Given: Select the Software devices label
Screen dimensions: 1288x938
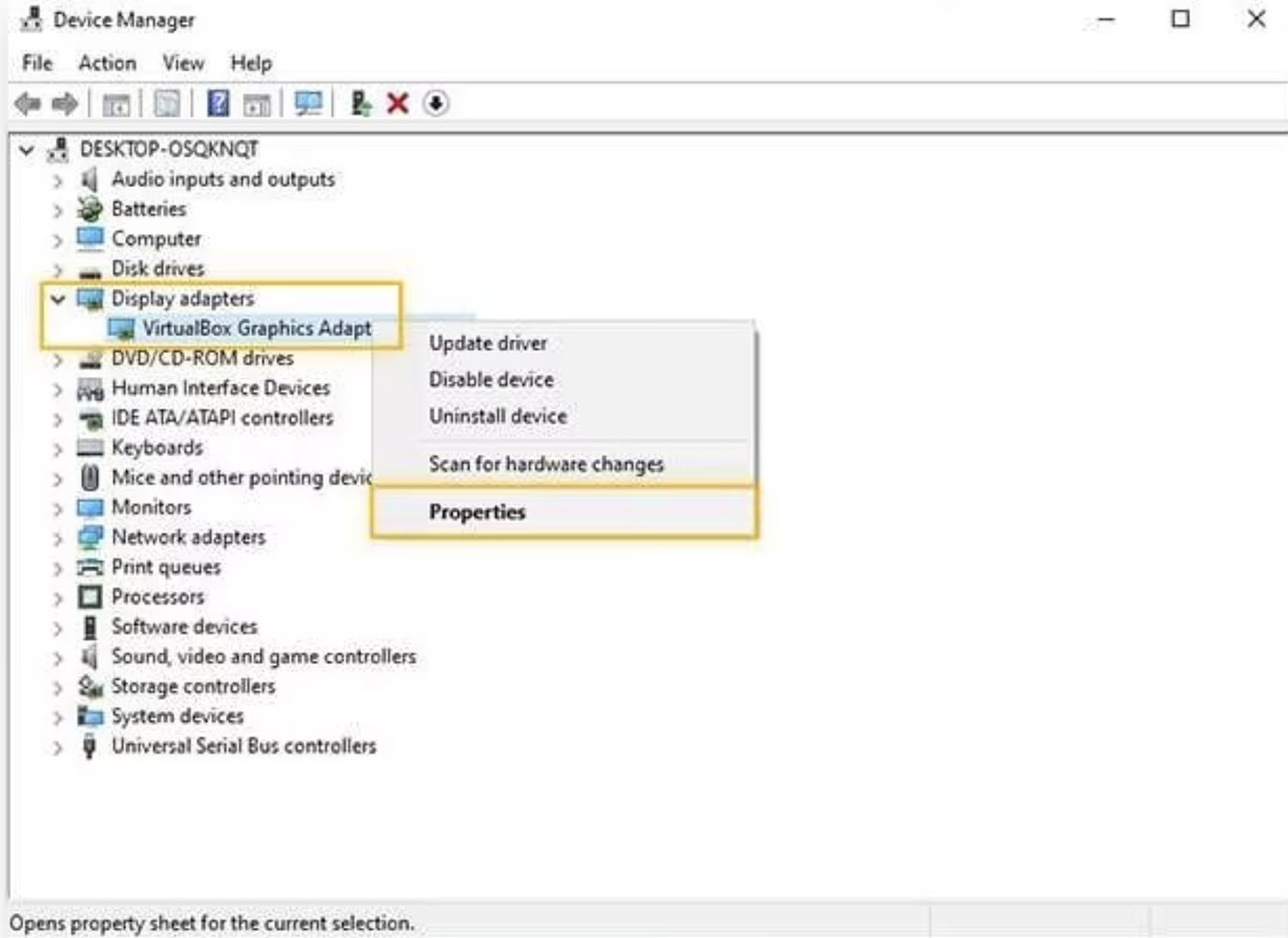Looking at the screenshot, I should pyautogui.click(x=185, y=626).
